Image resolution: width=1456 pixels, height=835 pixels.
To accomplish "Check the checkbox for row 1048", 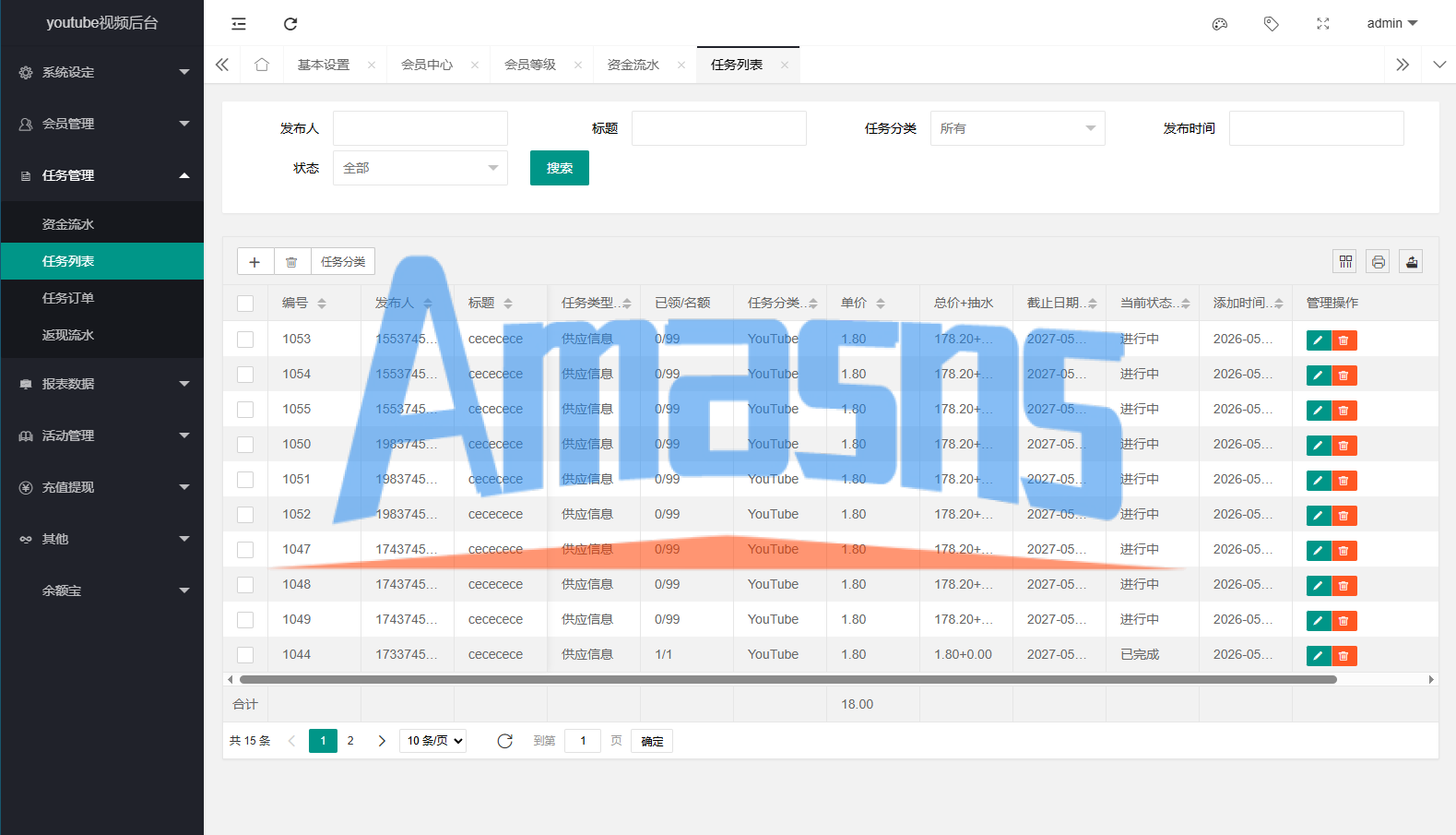I will click(245, 585).
